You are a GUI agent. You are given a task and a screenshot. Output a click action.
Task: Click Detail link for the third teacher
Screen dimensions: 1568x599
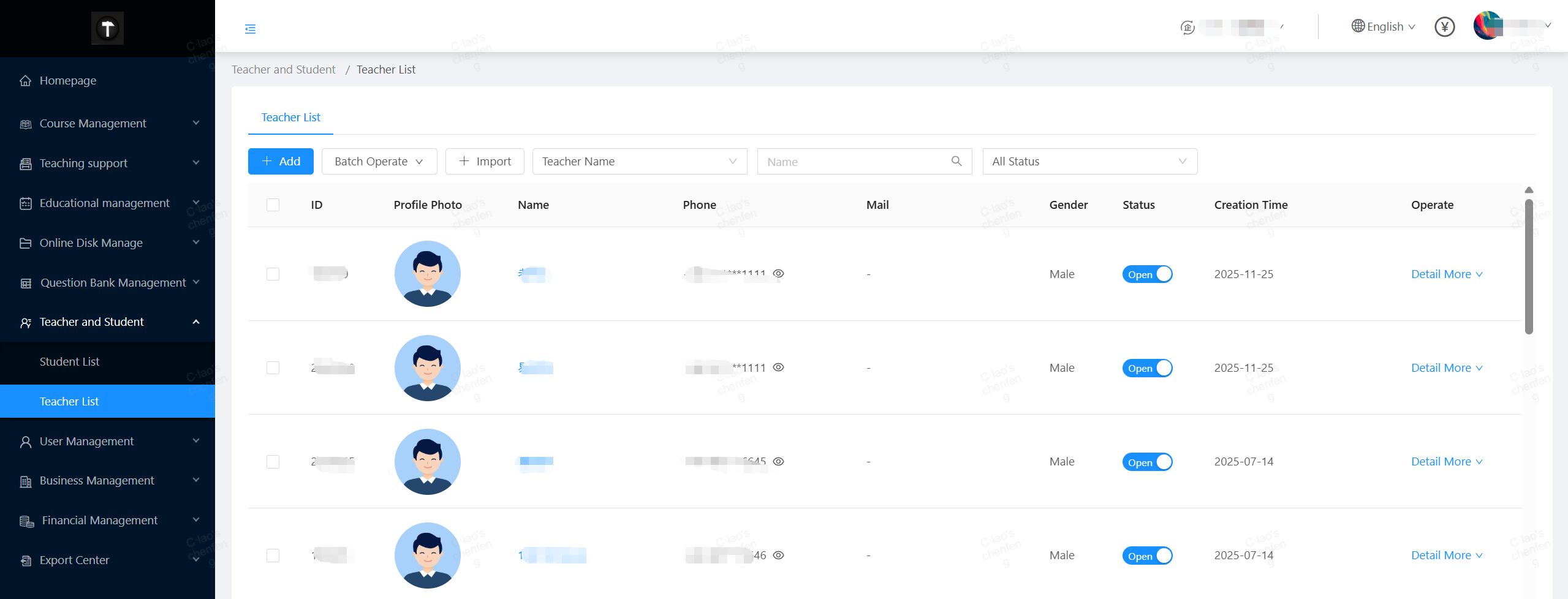pyautogui.click(x=1426, y=462)
